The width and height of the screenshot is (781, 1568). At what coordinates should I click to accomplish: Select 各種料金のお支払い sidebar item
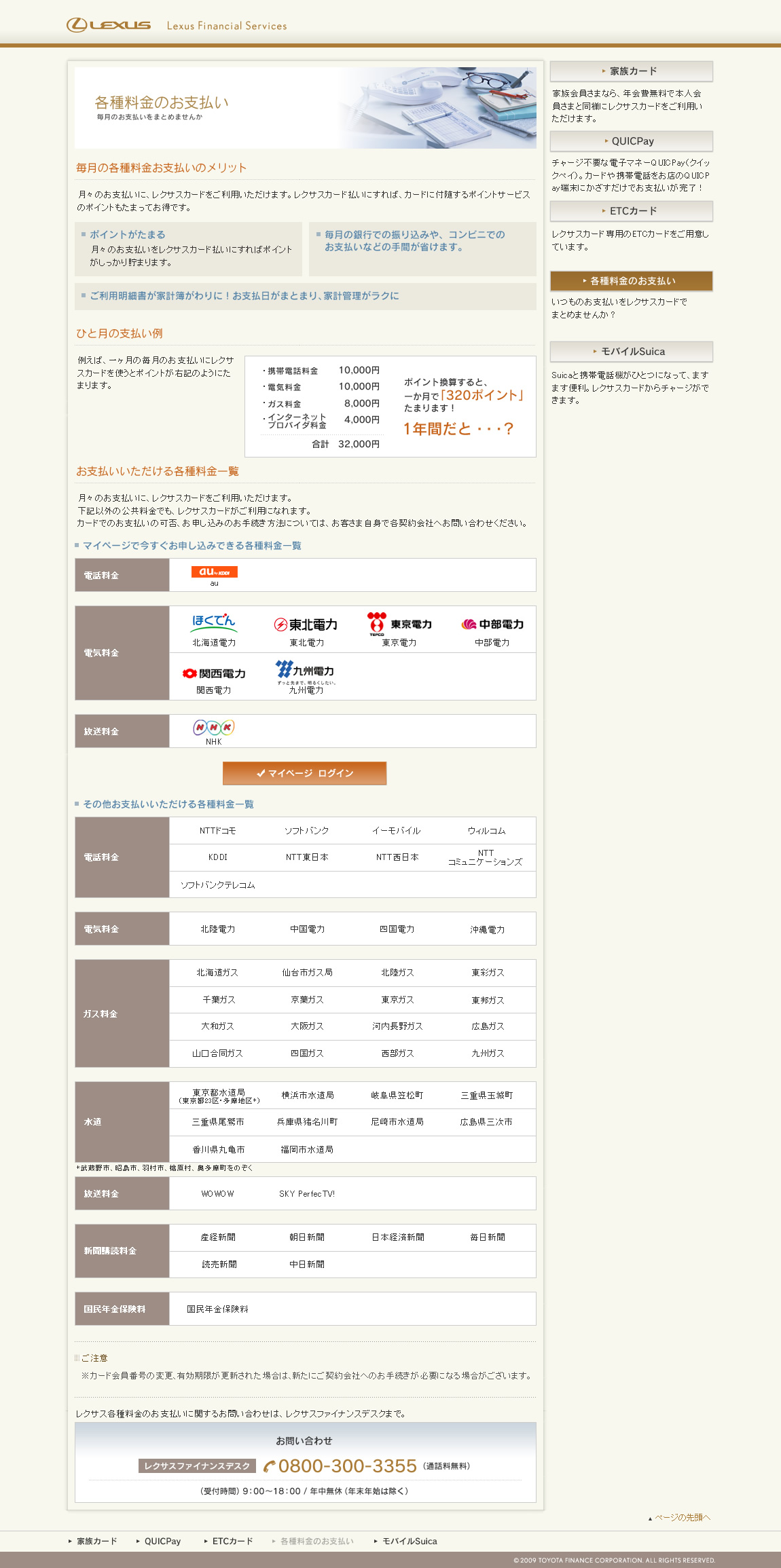click(631, 281)
